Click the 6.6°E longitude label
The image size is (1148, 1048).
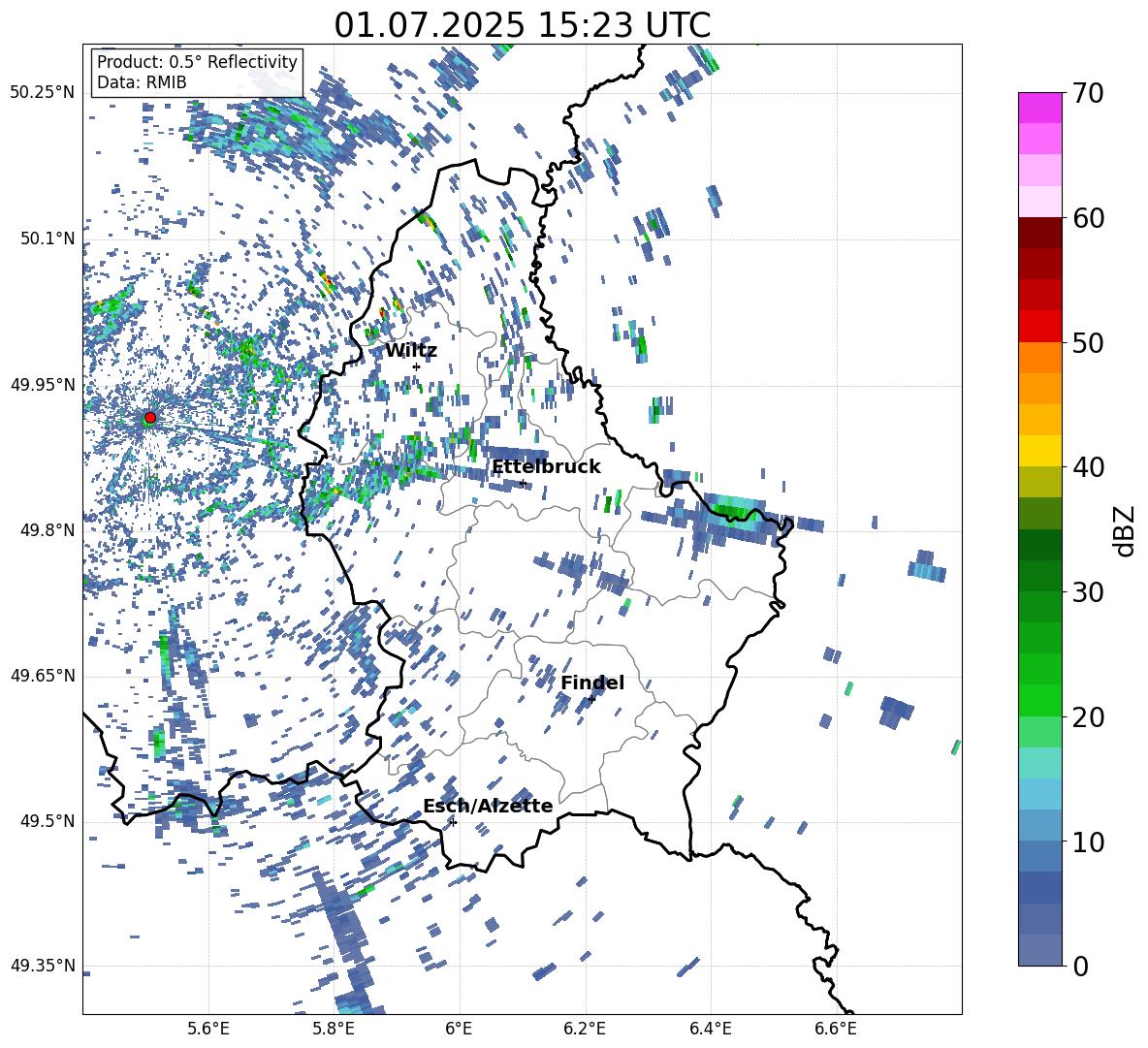836,1029
